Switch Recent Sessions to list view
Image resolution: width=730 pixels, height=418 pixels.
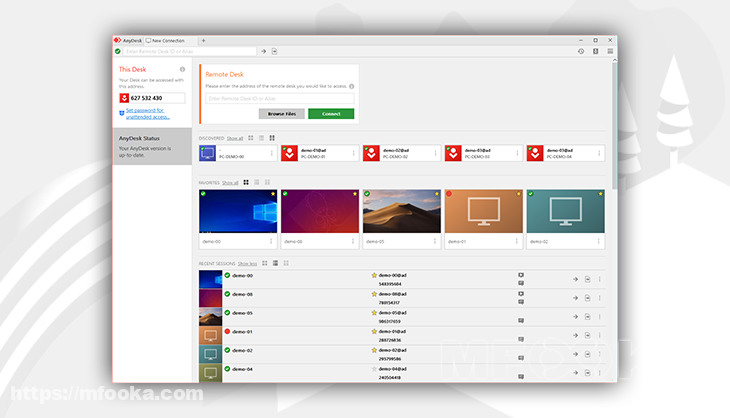[274, 262]
